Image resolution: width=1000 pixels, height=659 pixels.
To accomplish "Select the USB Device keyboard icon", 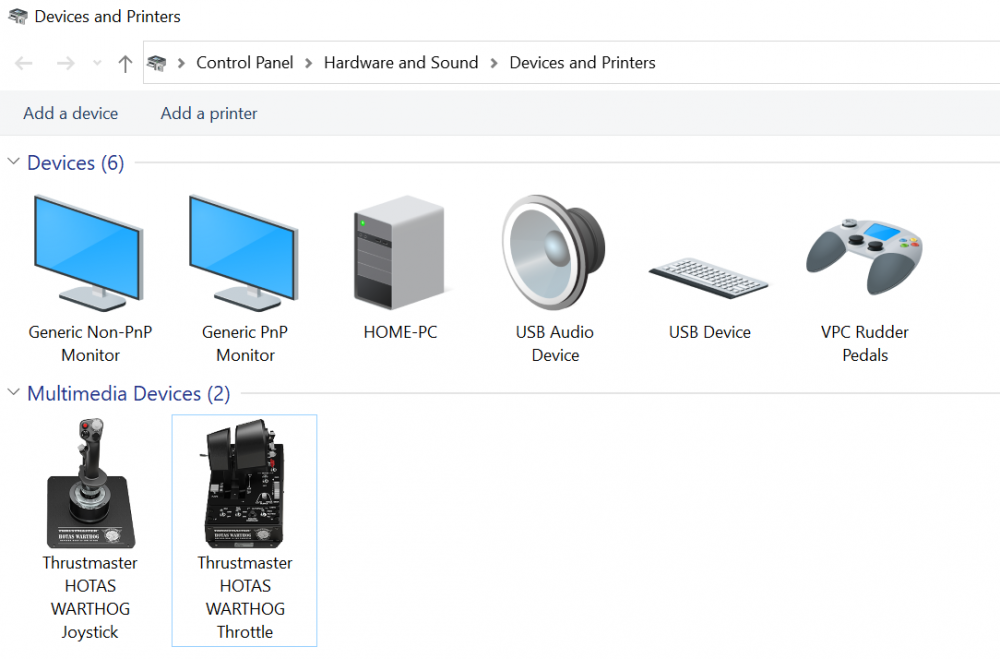I will pos(709,278).
